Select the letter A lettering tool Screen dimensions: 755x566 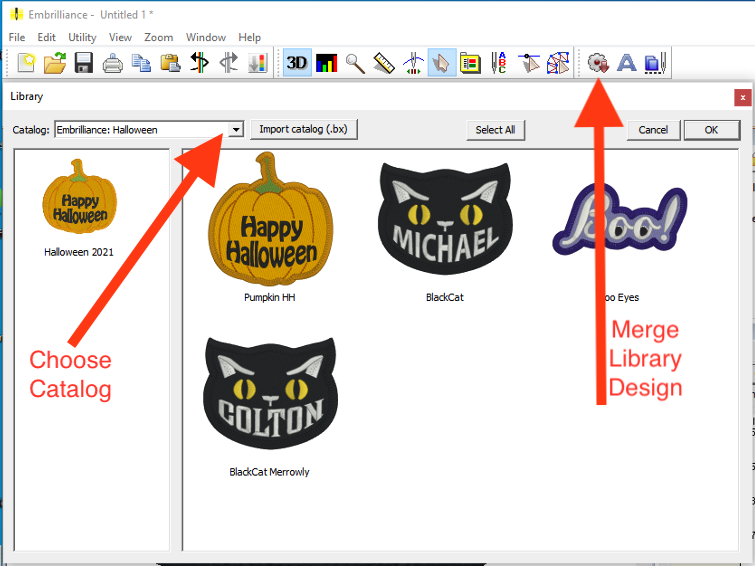627,63
